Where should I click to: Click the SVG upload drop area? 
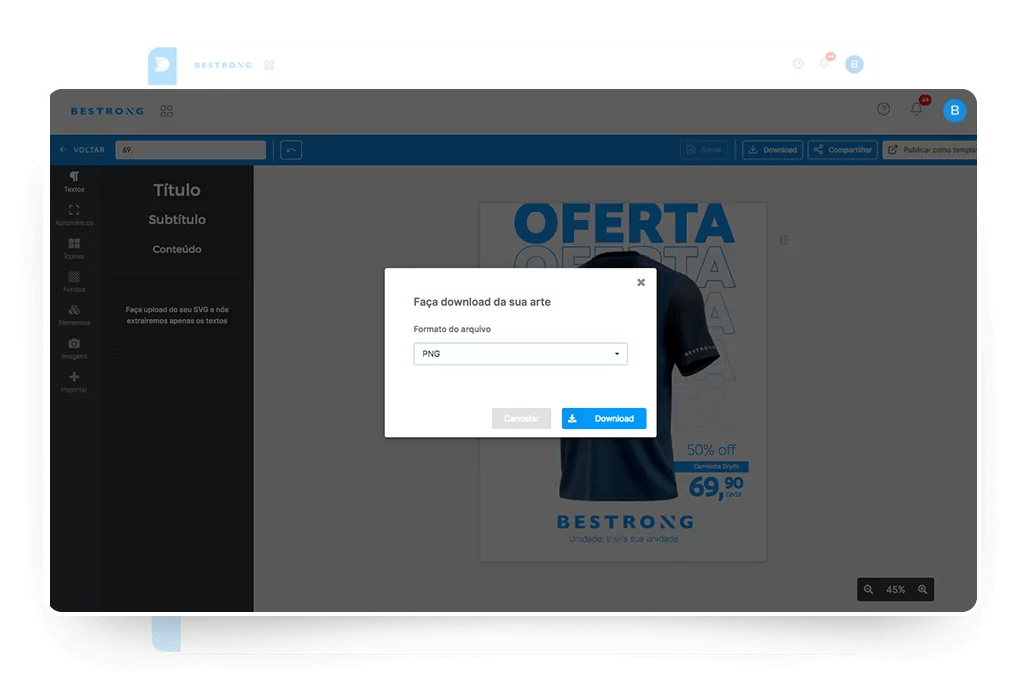point(177,315)
